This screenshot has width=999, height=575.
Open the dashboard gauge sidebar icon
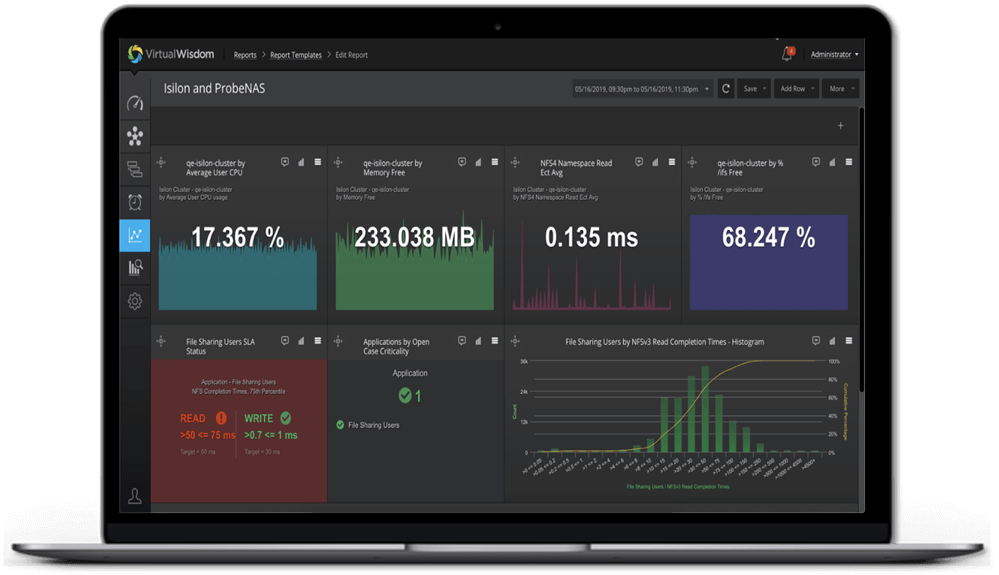tap(135, 103)
